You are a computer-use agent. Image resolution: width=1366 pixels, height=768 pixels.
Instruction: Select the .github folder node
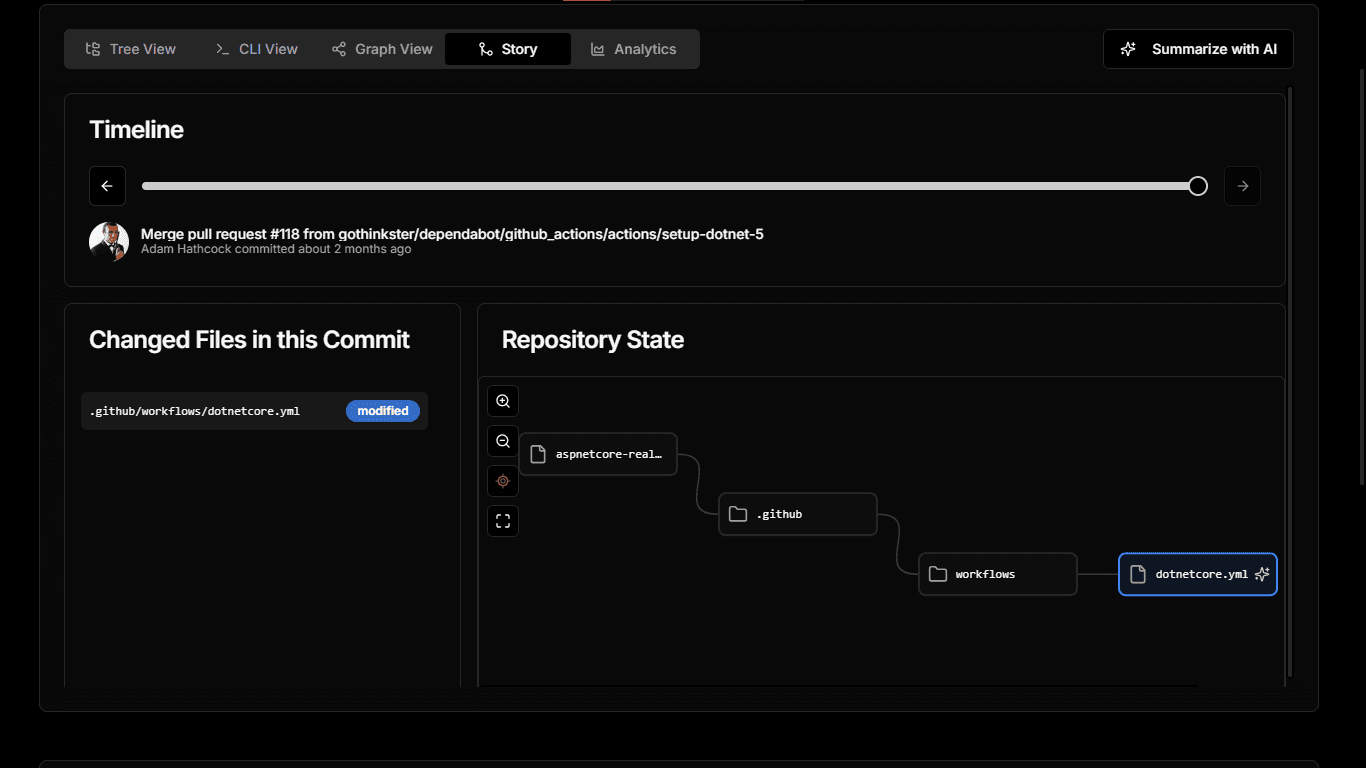[x=797, y=514]
